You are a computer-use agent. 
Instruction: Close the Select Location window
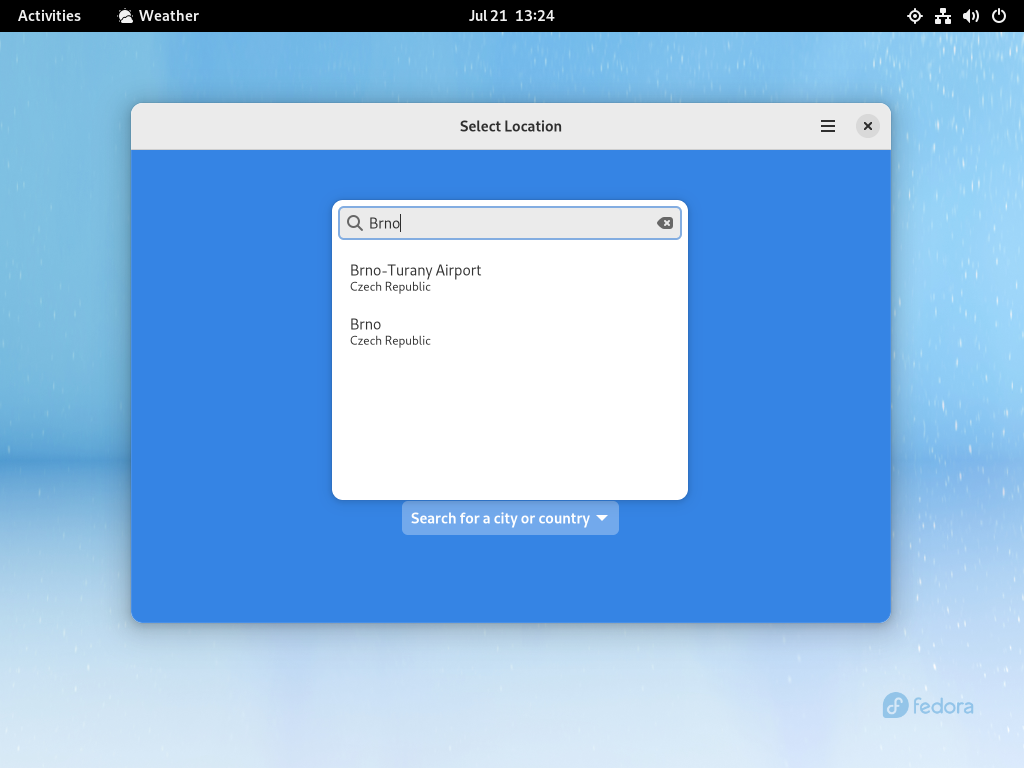click(x=868, y=126)
